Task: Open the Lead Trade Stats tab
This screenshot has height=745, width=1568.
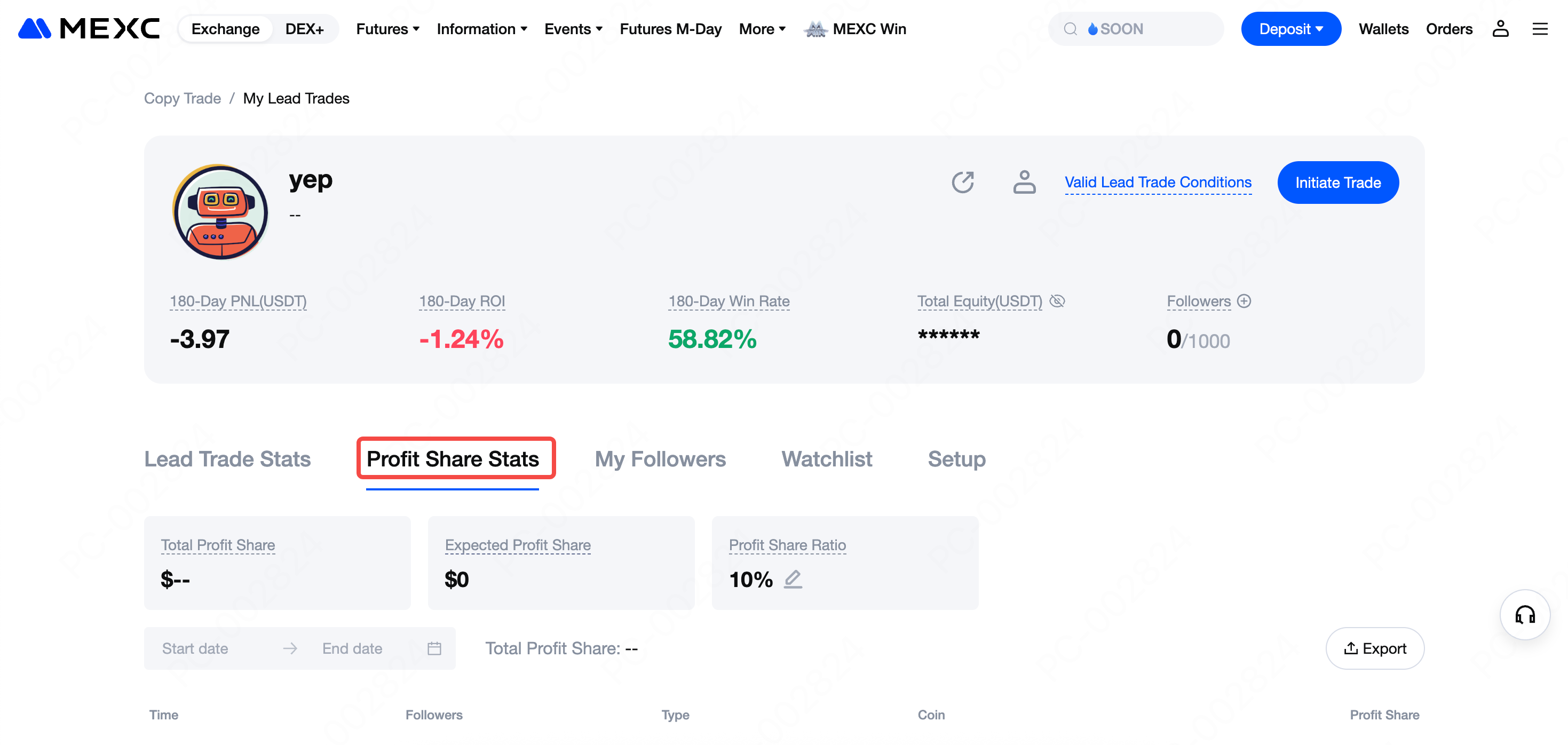Action: pos(227,459)
